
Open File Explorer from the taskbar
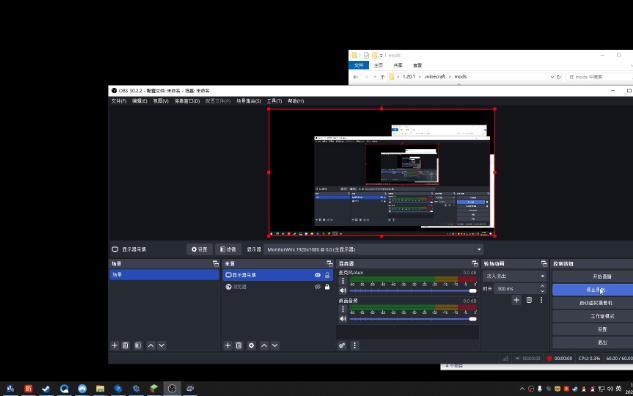pyautogui.click(x=100, y=388)
